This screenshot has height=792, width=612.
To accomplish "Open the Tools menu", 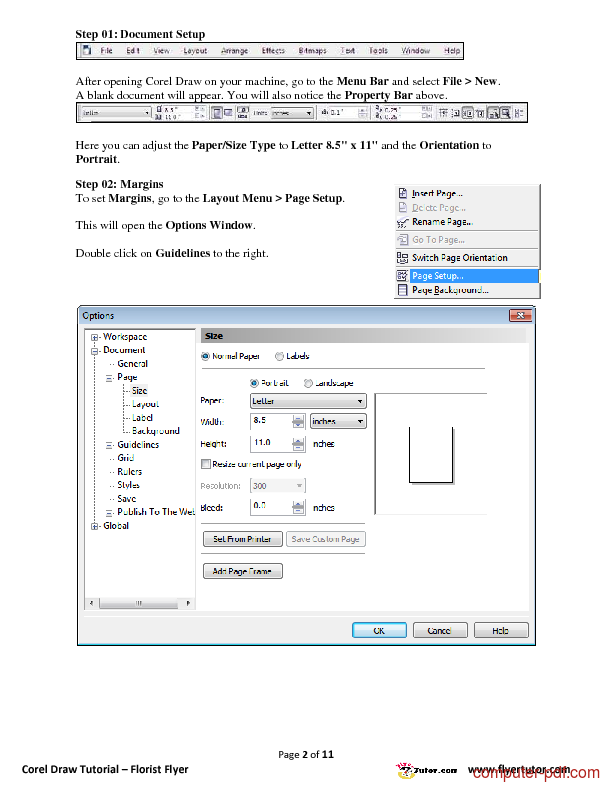I will pos(378,51).
